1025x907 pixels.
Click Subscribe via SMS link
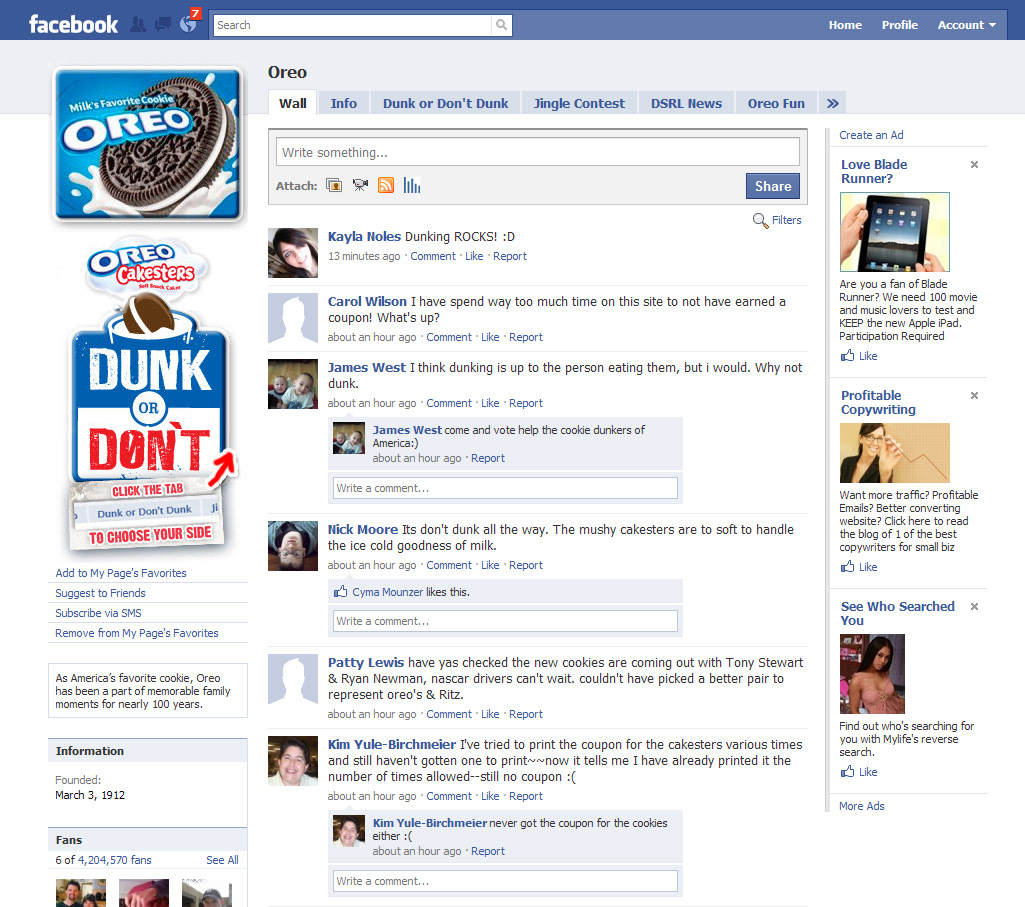[98, 613]
